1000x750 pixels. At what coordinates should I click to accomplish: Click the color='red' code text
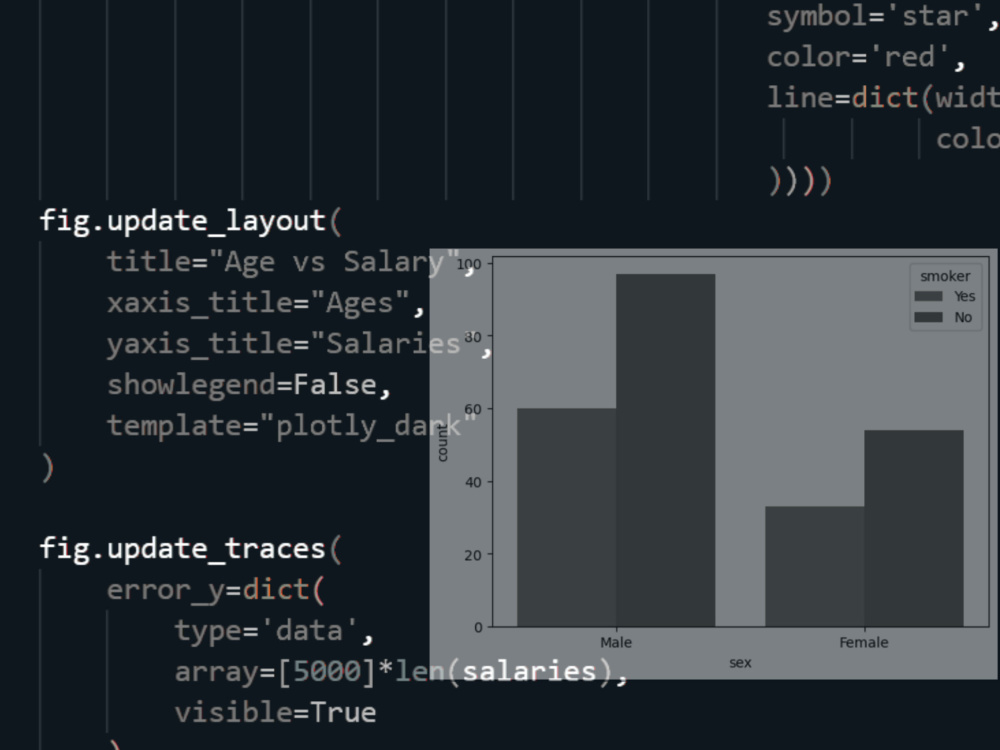click(867, 57)
